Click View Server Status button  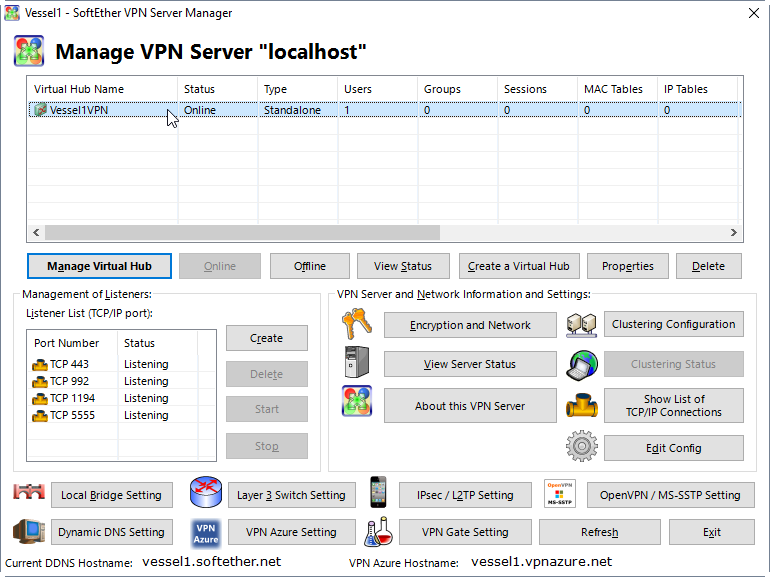[470, 364]
